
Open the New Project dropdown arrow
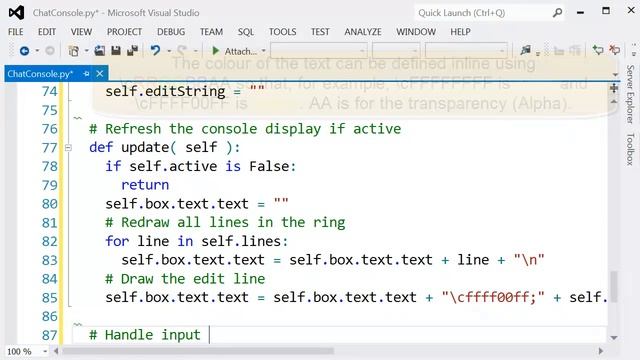[87, 51]
